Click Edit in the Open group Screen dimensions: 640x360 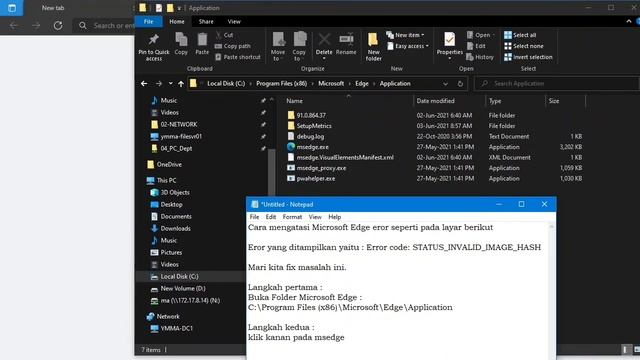pyautogui.click(x=476, y=46)
